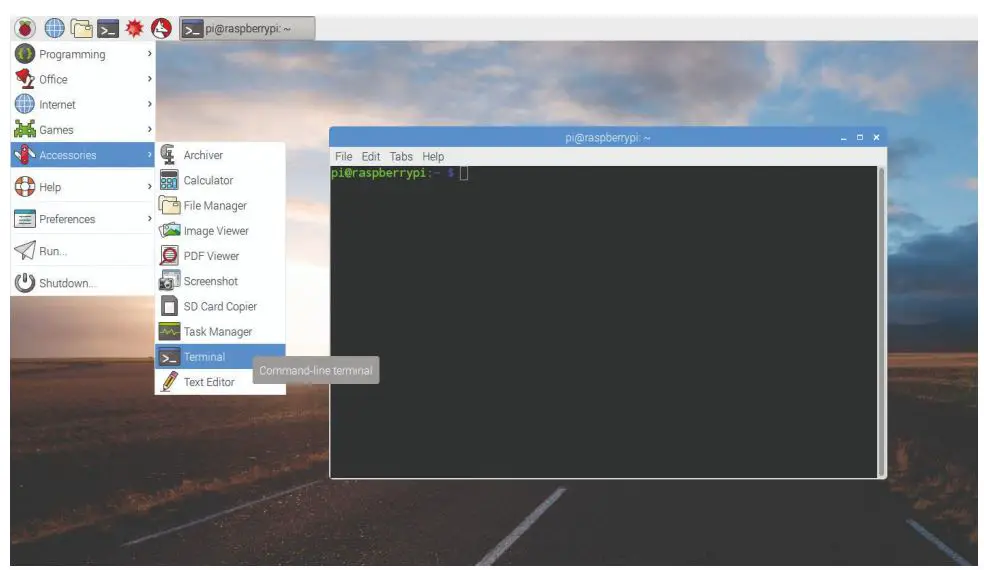
Task: Start Screenshot from Accessories
Action: click(x=220, y=281)
